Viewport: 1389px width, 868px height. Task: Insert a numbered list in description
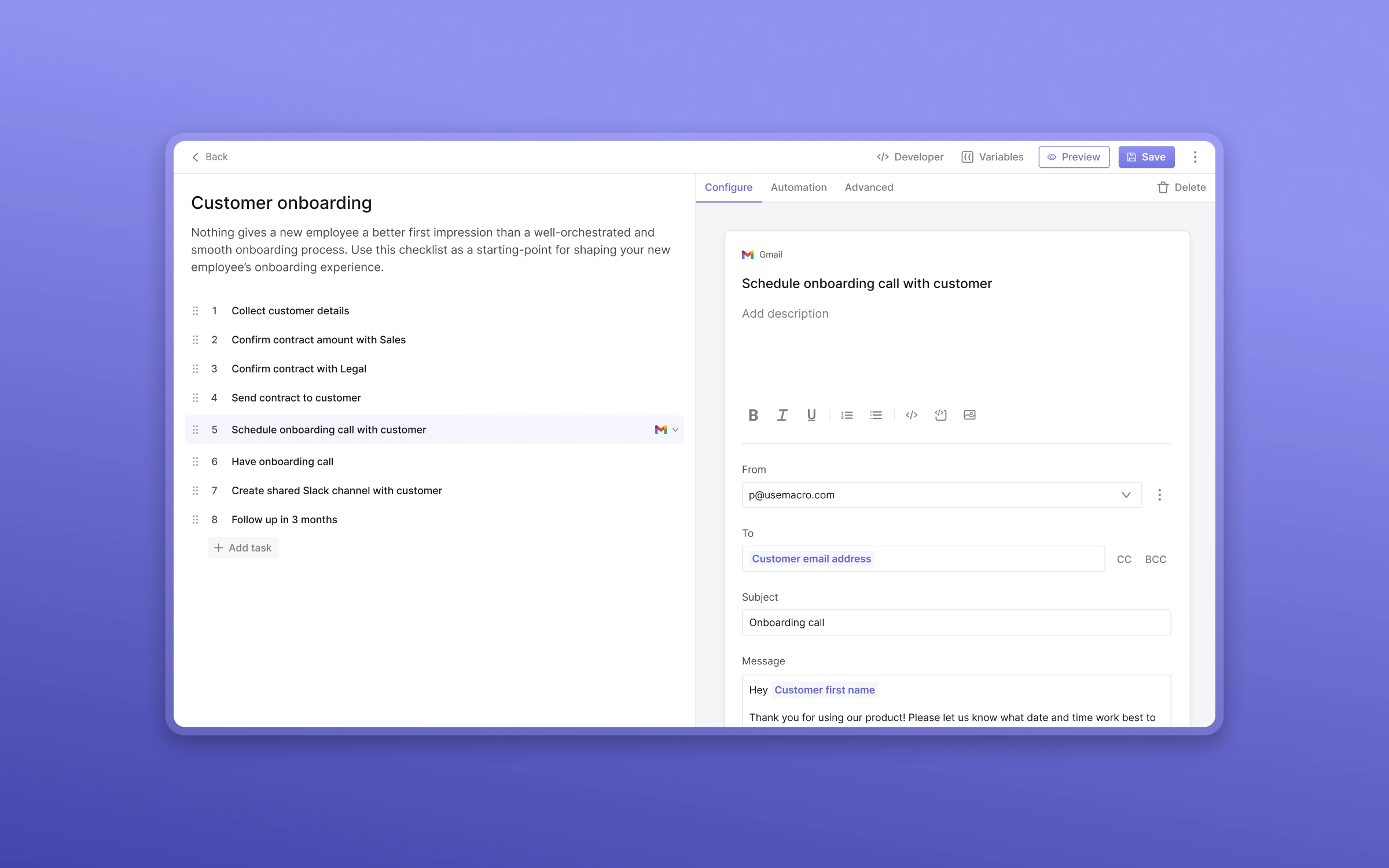(x=847, y=415)
